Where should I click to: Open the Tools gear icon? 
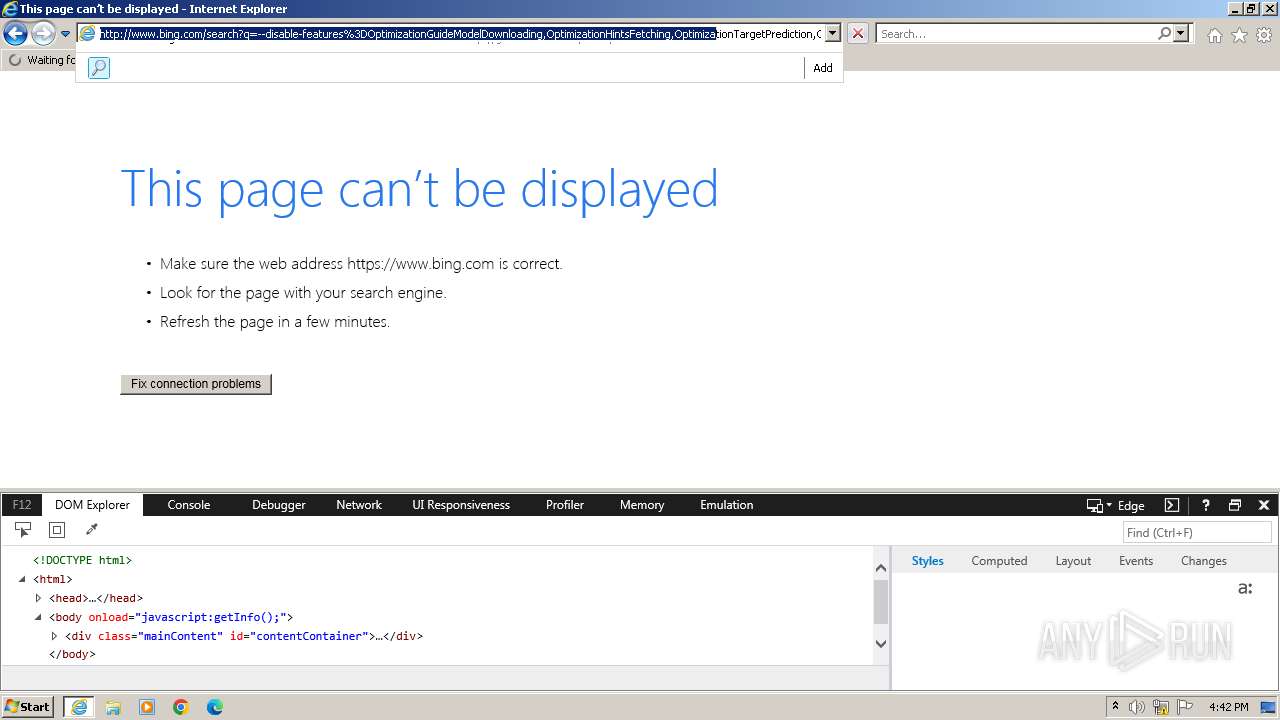click(1264, 35)
